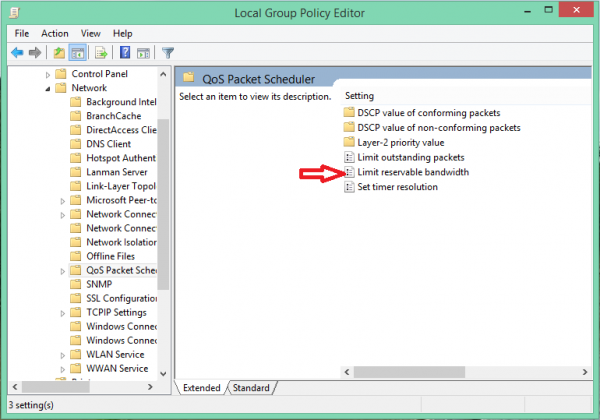Open the Action menu

55,34
